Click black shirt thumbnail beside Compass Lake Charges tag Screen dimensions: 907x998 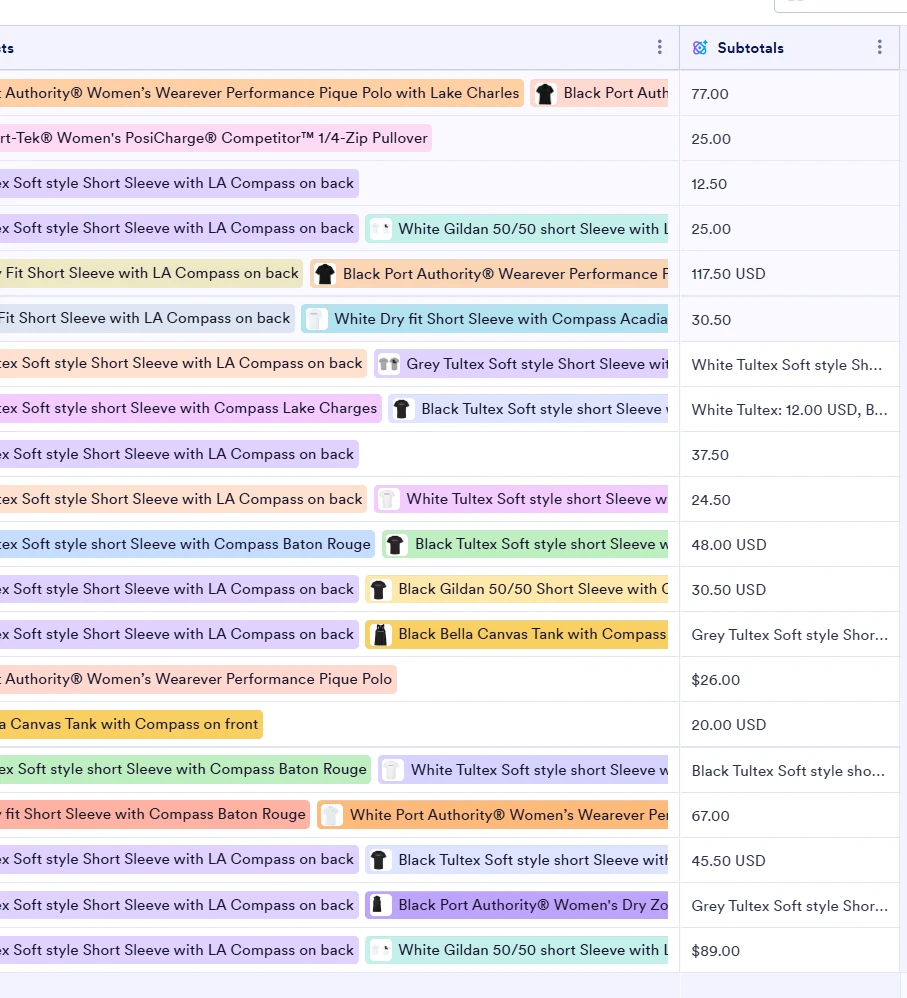coord(402,409)
